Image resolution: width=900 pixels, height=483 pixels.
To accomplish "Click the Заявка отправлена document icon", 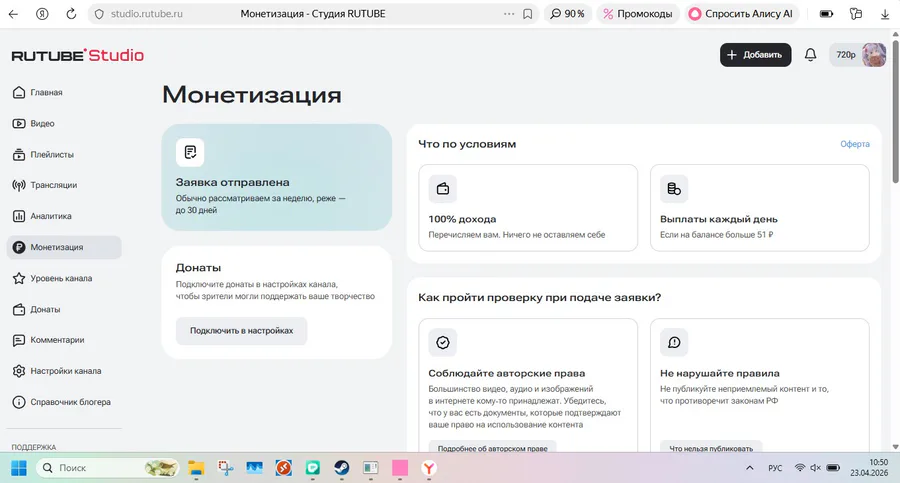I will pyautogui.click(x=190, y=152).
